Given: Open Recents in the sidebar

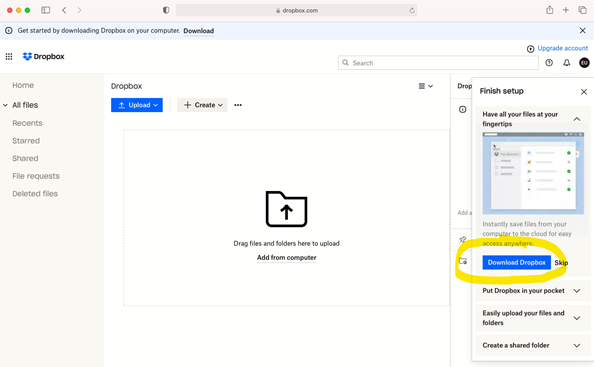Looking at the screenshot, I should pyautogui.click(x=27, y=123).
